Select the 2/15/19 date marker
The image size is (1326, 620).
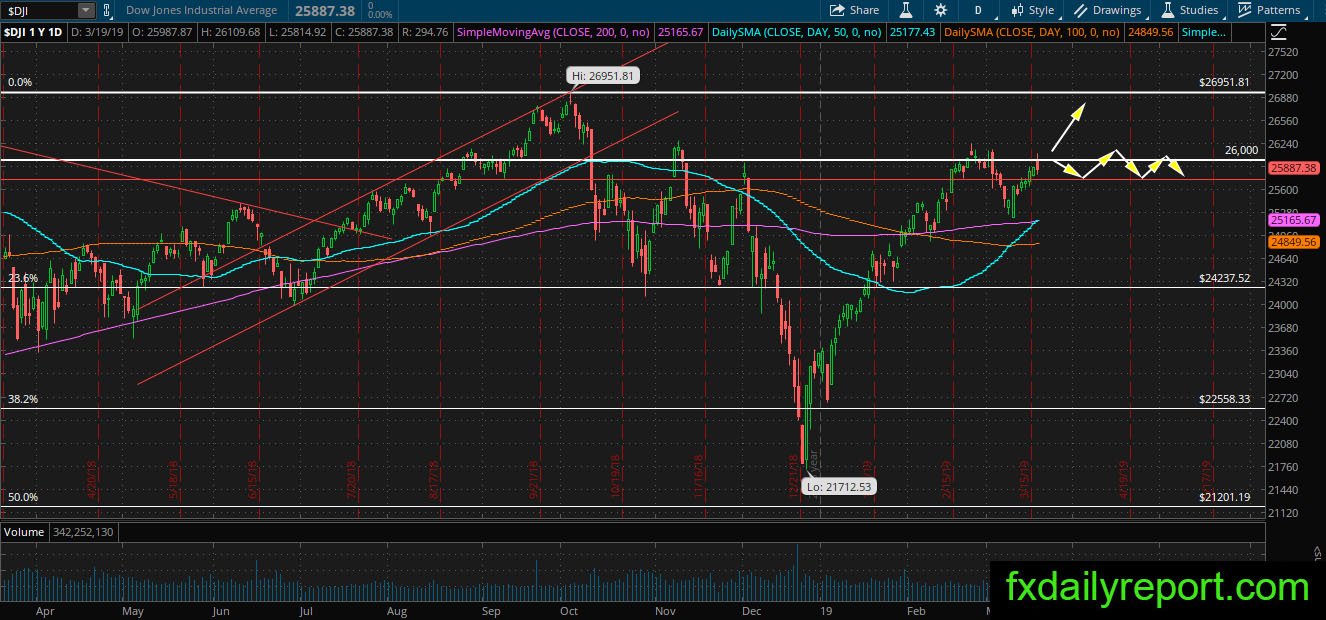(x=945, y=479)
